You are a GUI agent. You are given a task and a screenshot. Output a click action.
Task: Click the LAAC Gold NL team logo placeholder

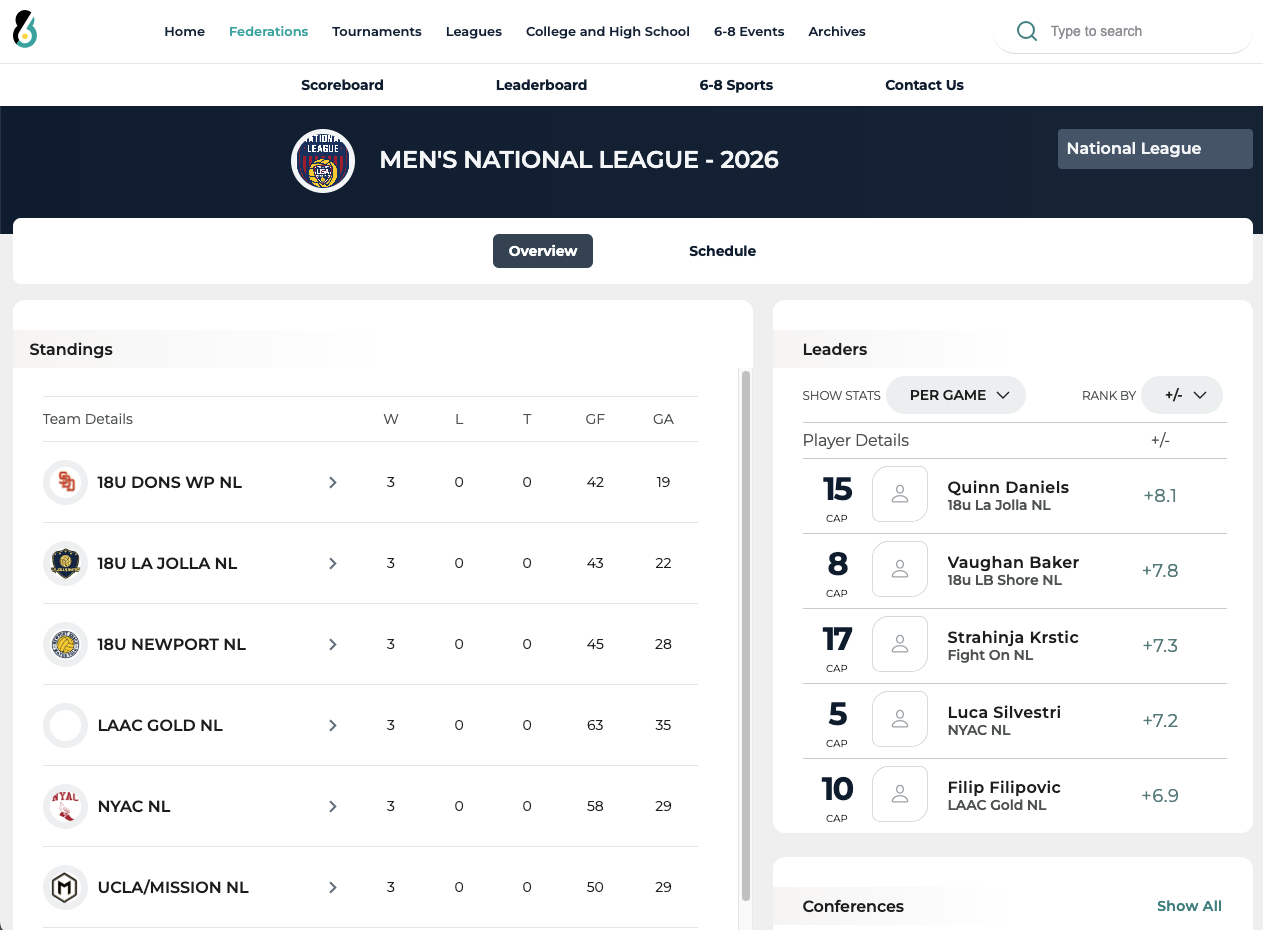[66, 725]
